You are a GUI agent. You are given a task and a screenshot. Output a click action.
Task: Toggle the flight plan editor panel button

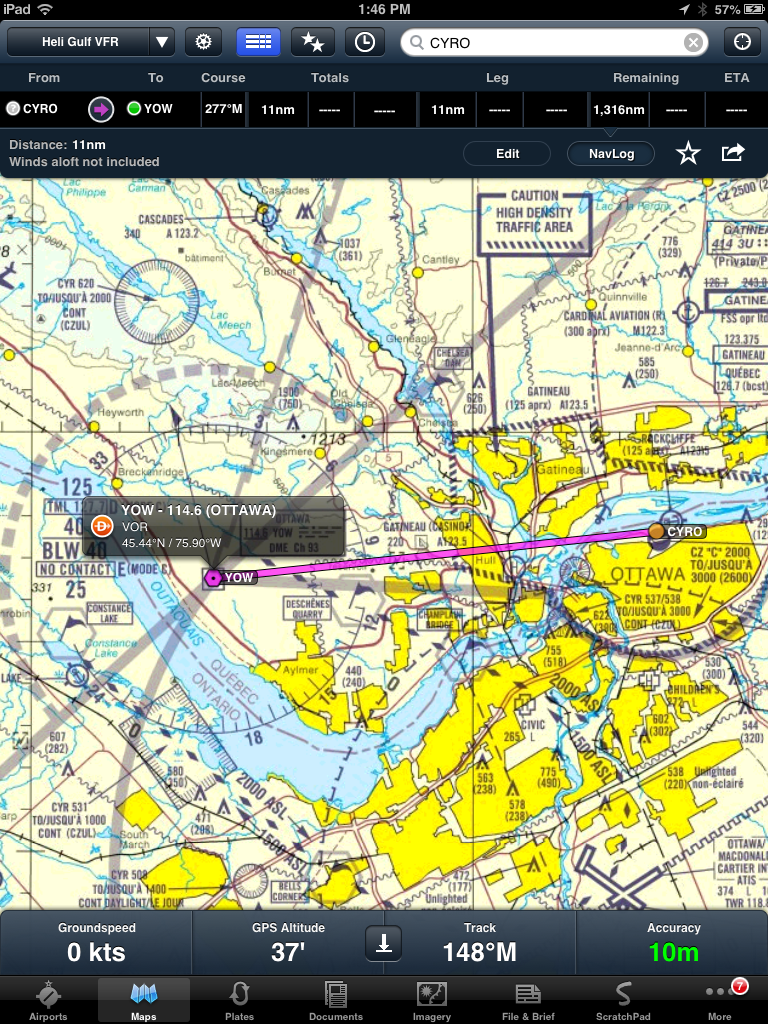tap(258, 42)
